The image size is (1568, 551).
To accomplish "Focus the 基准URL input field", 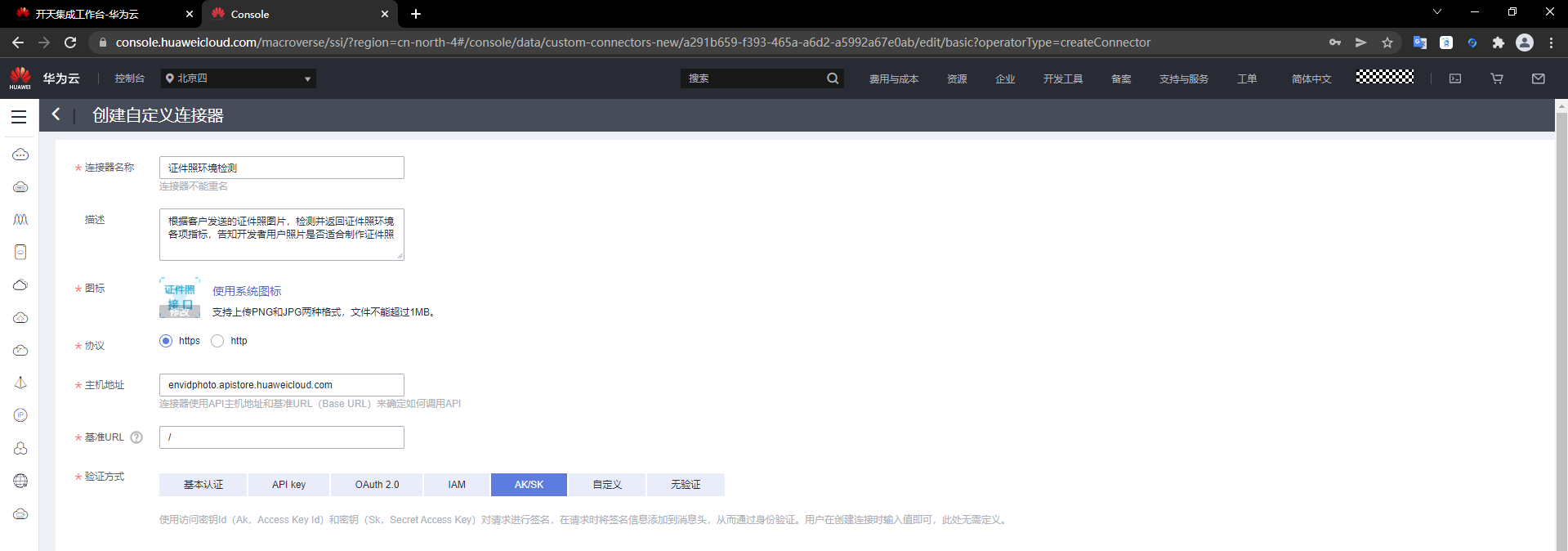I will (282, 437).
